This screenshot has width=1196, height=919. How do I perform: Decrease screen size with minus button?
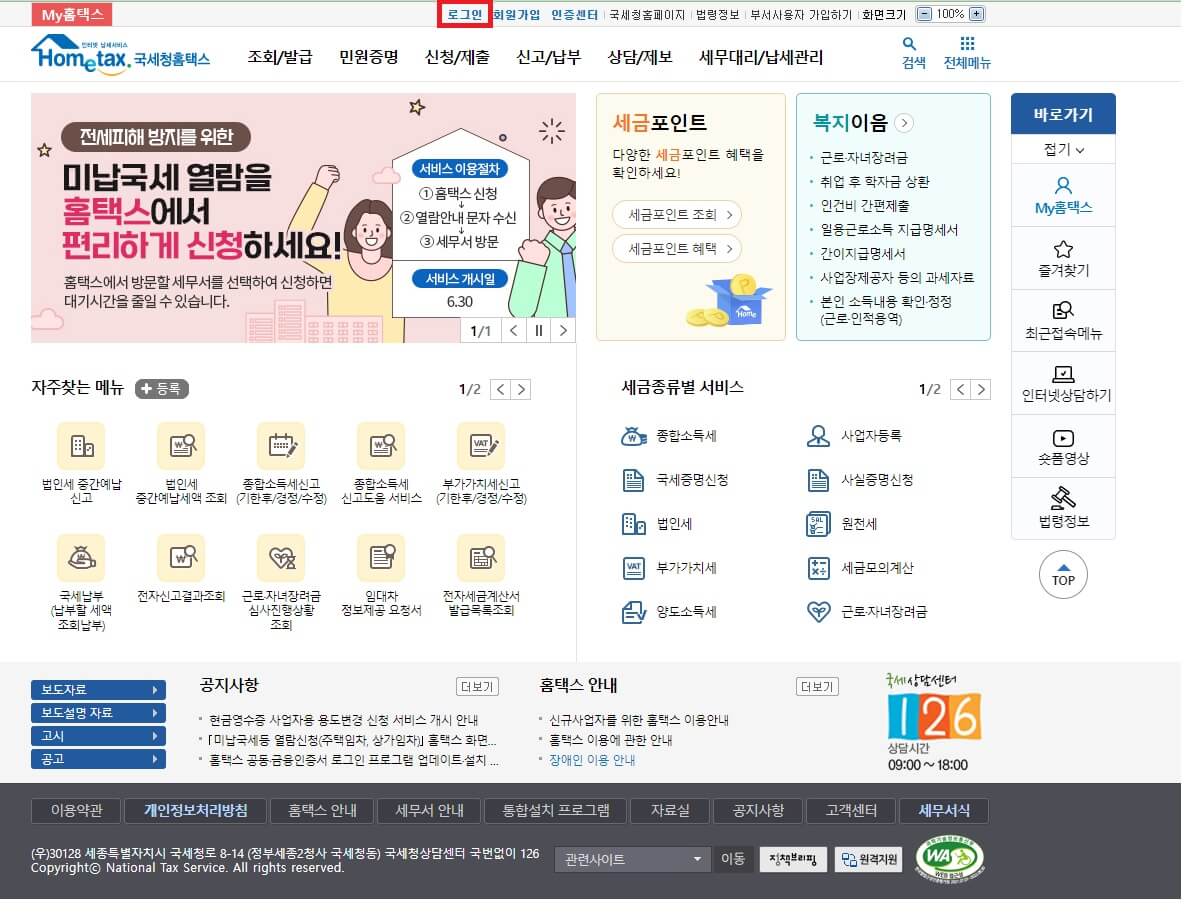pos(924,14)
